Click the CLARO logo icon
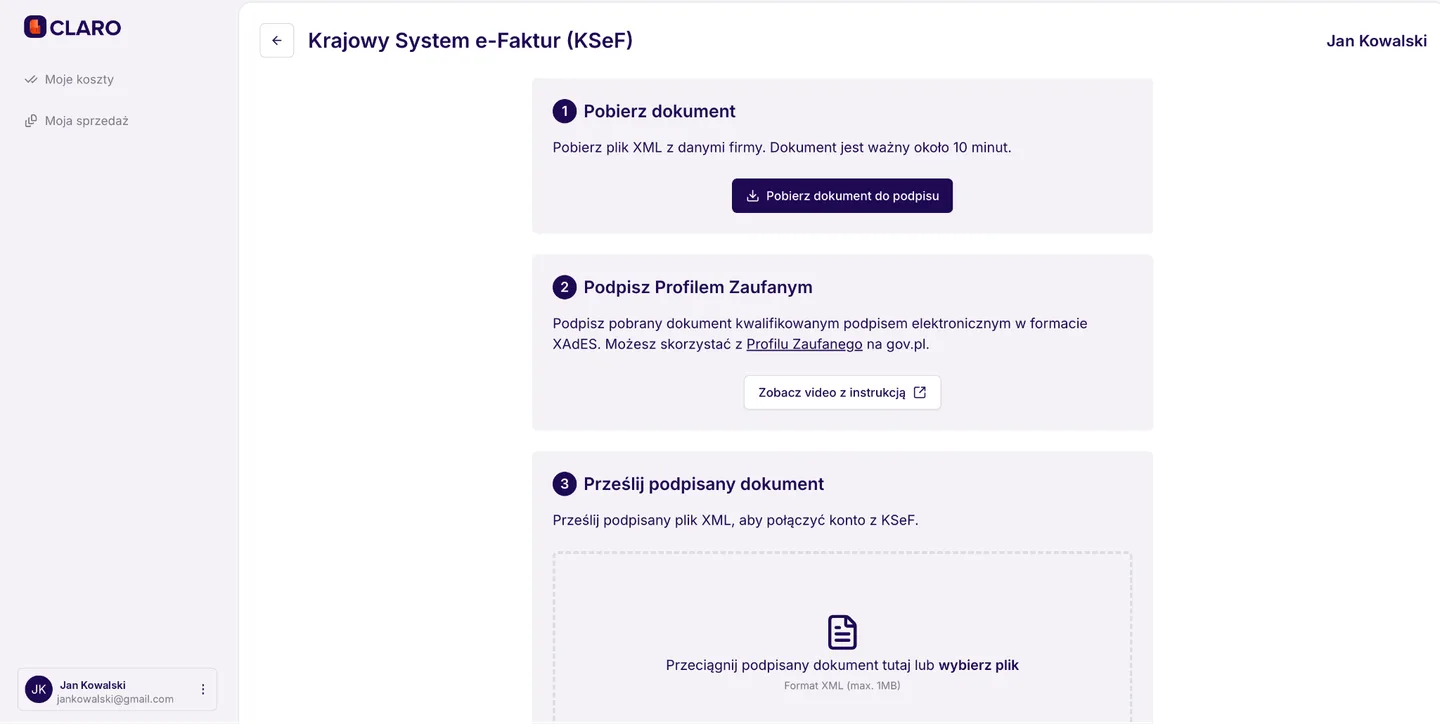 coord(35,27)
